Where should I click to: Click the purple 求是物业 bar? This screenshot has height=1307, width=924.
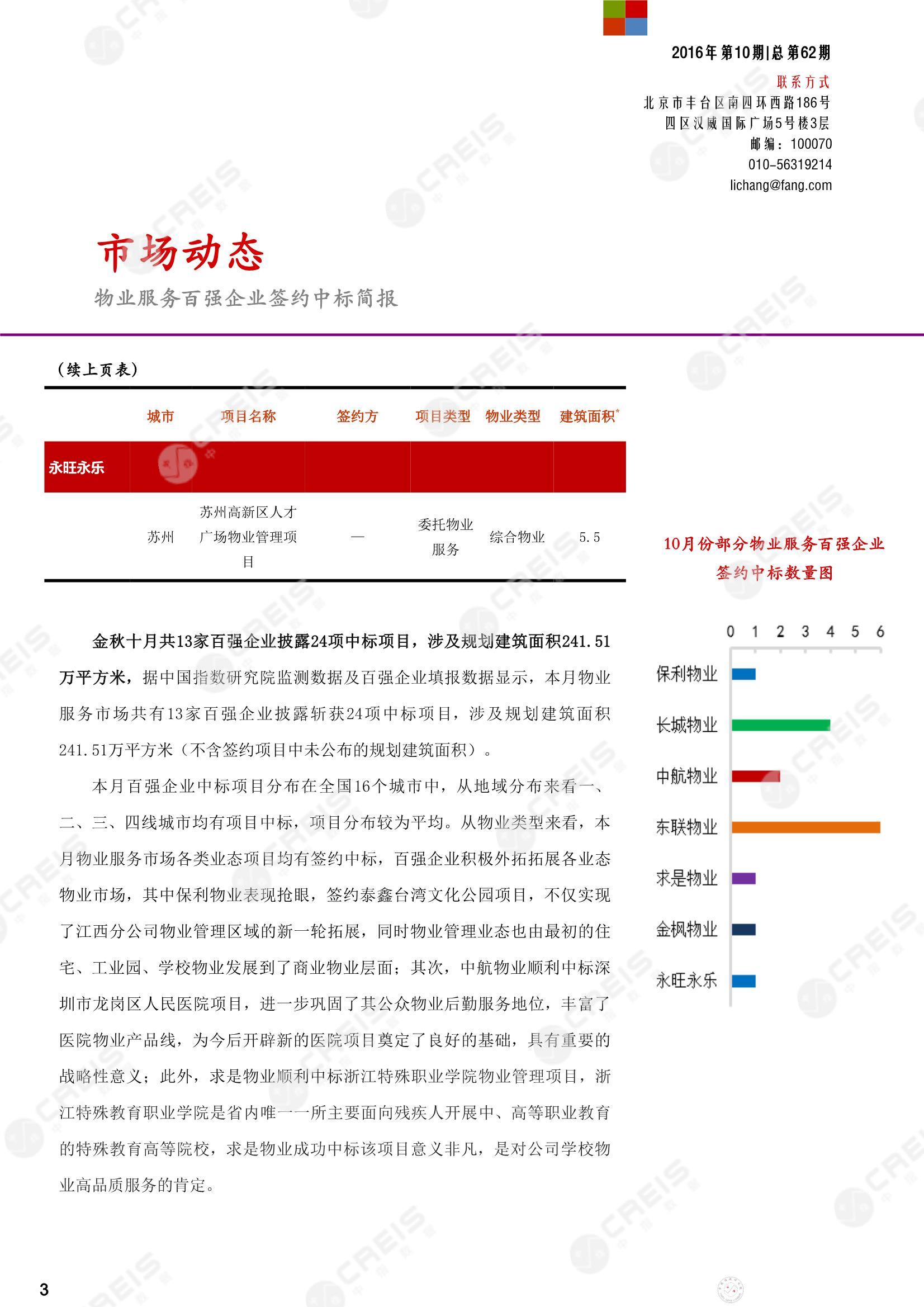pyautogui.click(x=743, y=878)
